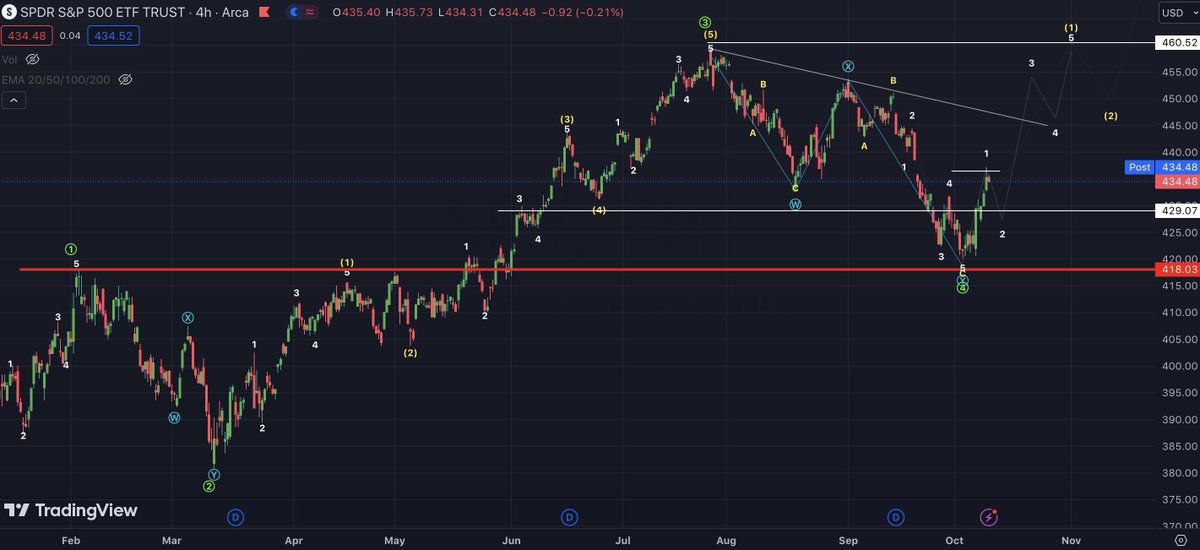The width and height of the screenshot is (1200, 550).
Task: Click the cyan X label near September
Action: coord(847,66)
